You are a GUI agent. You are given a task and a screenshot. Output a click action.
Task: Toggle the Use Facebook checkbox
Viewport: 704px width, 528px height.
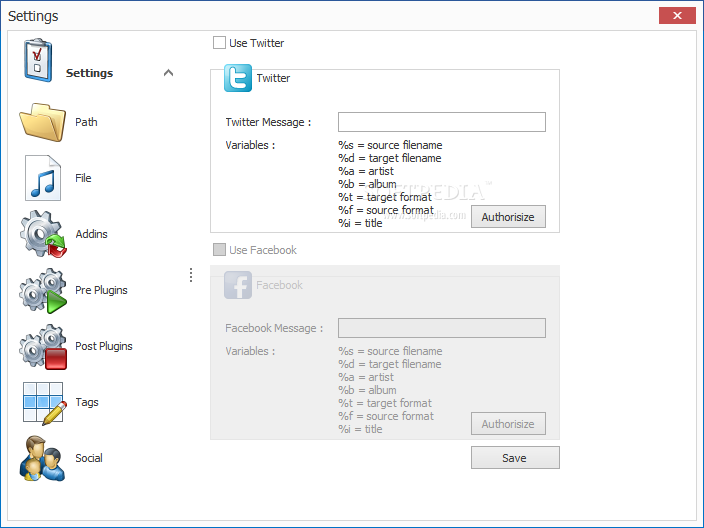click(219, 250)
